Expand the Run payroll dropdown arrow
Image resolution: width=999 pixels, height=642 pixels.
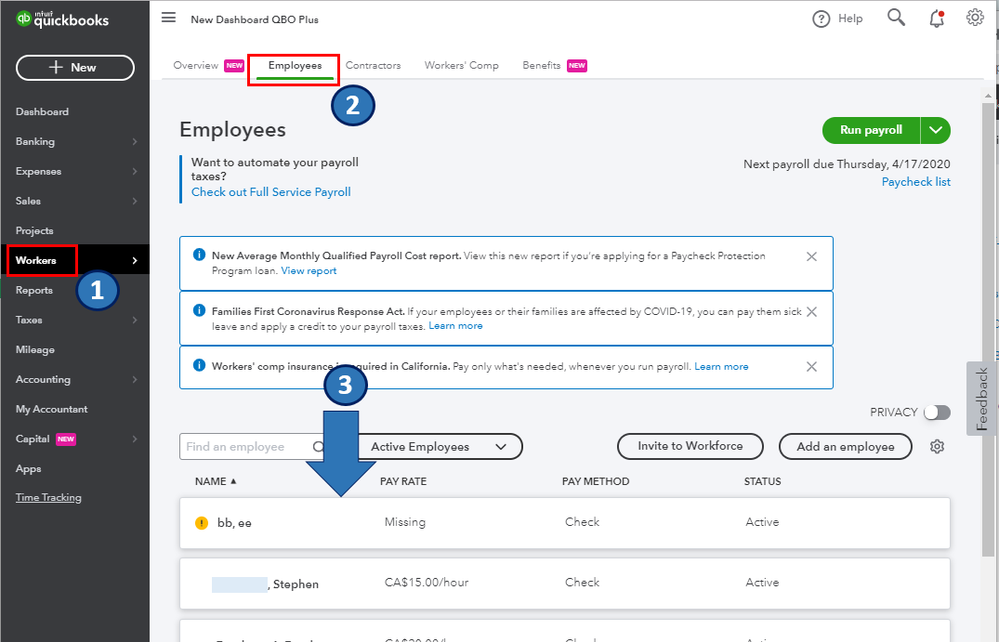(x=936, y=130)
